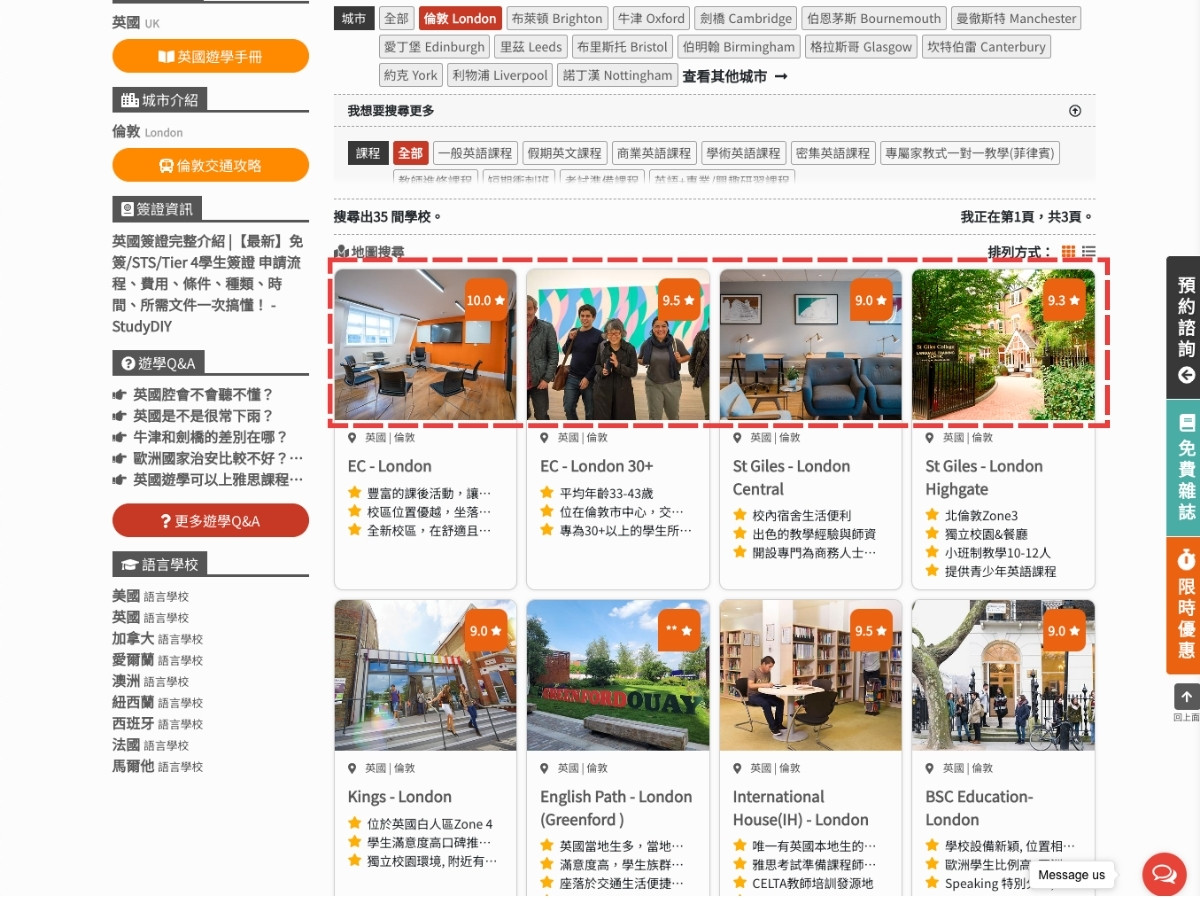
Task: Switch to list view sort icon
Action: 1088,252
